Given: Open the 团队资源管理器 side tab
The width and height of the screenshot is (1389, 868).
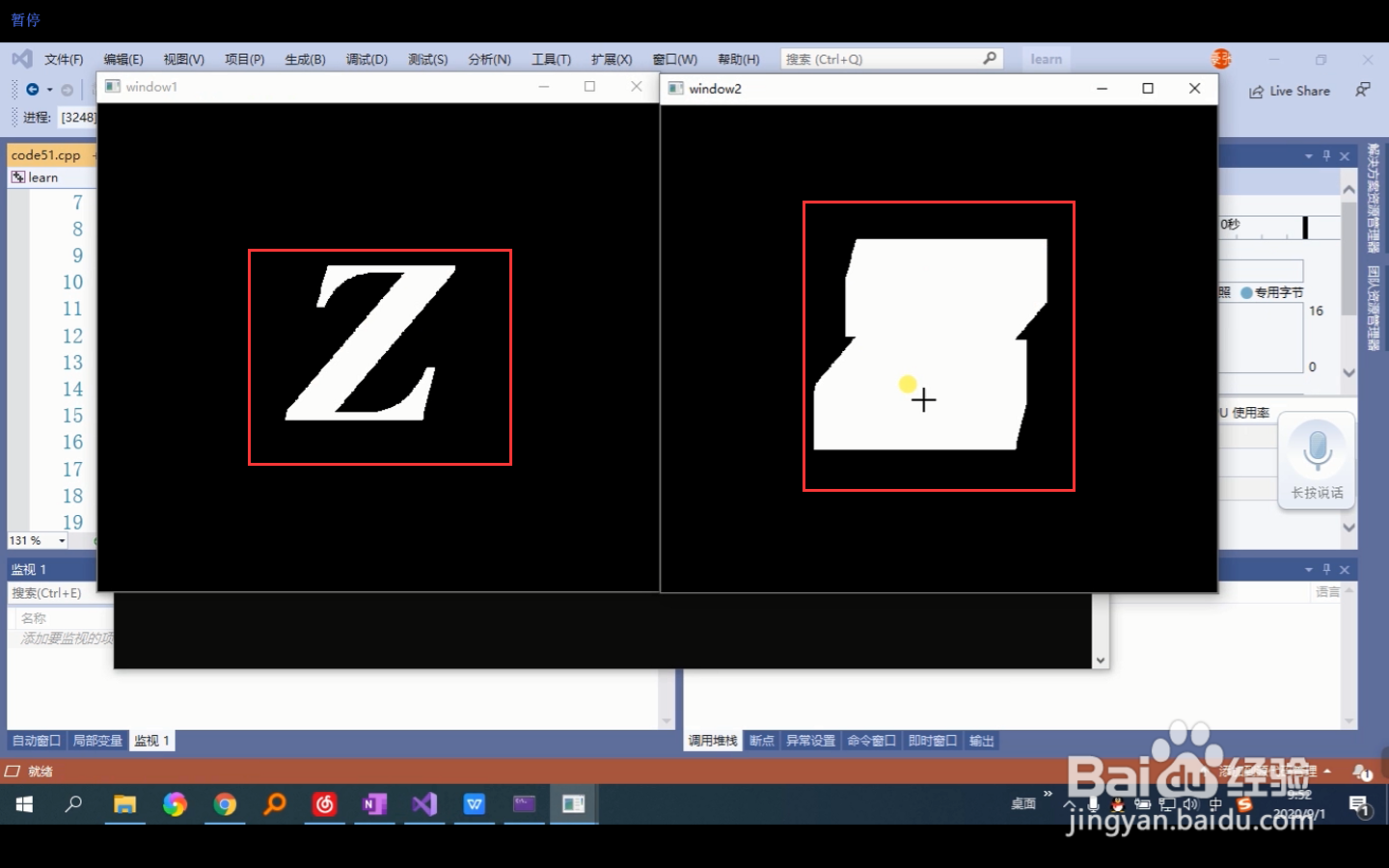Looking at the screenshot, I should [1374, 308].
